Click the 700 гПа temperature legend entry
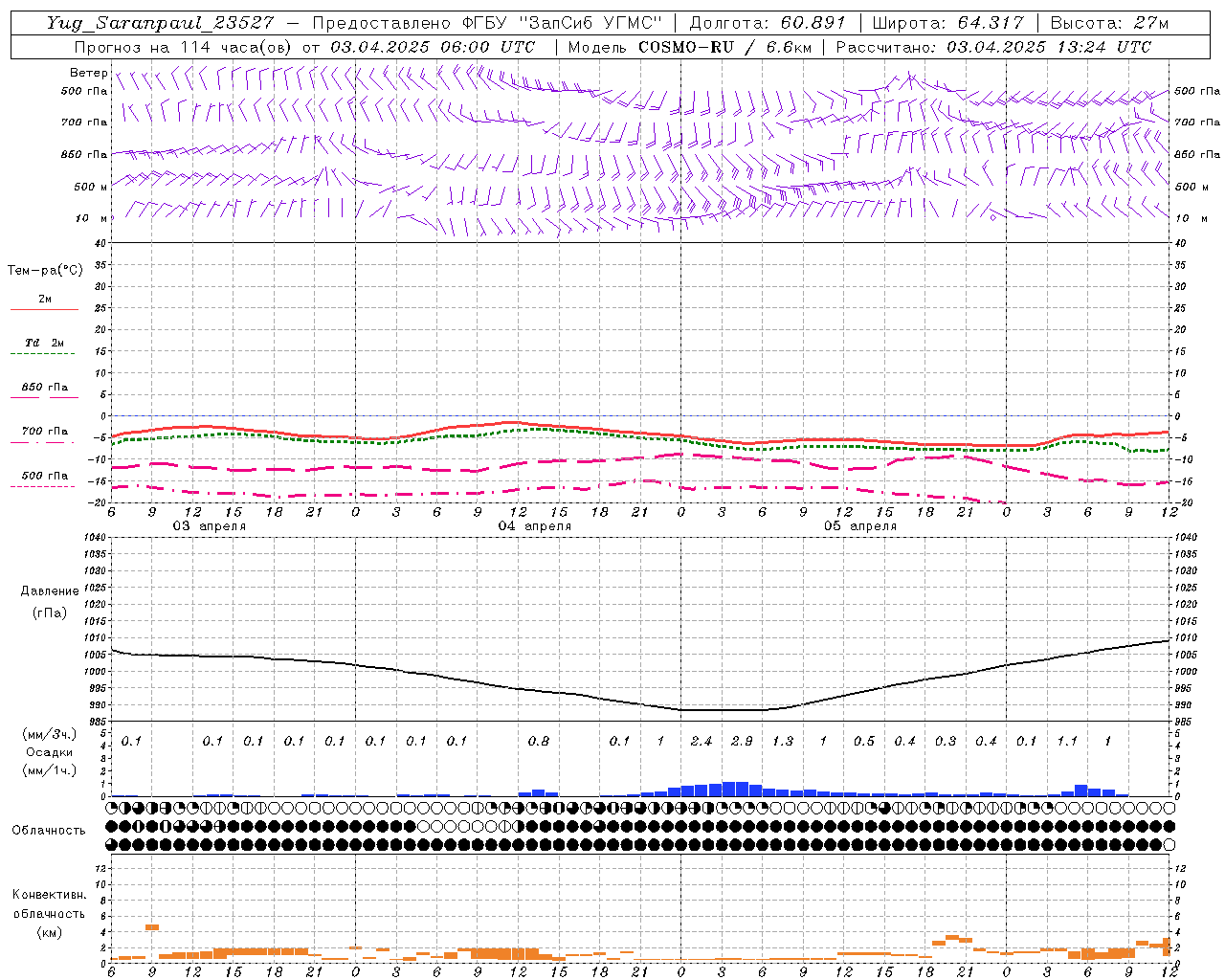The width and height of the screenshot is (1225, 980). [44, 431]
